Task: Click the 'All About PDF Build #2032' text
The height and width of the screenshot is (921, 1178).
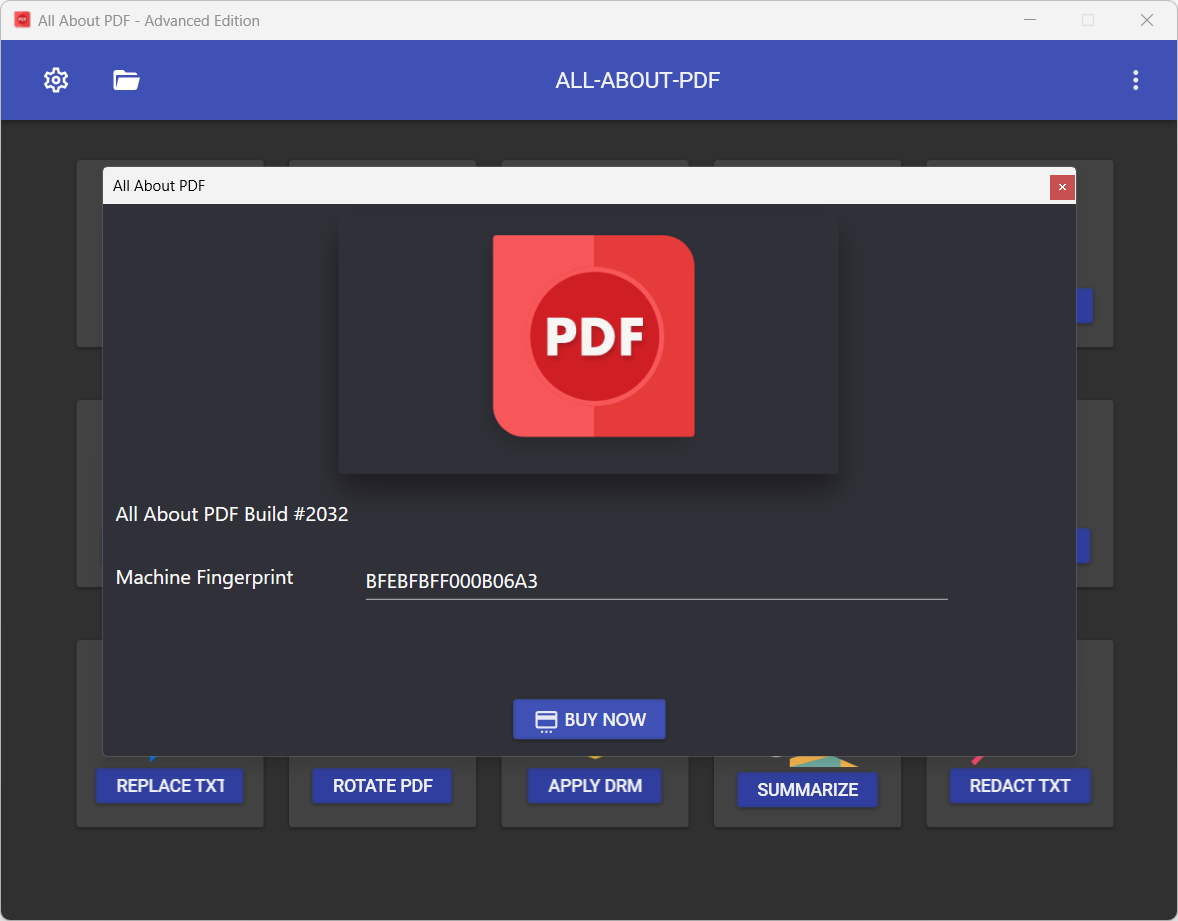Action: 232,515
